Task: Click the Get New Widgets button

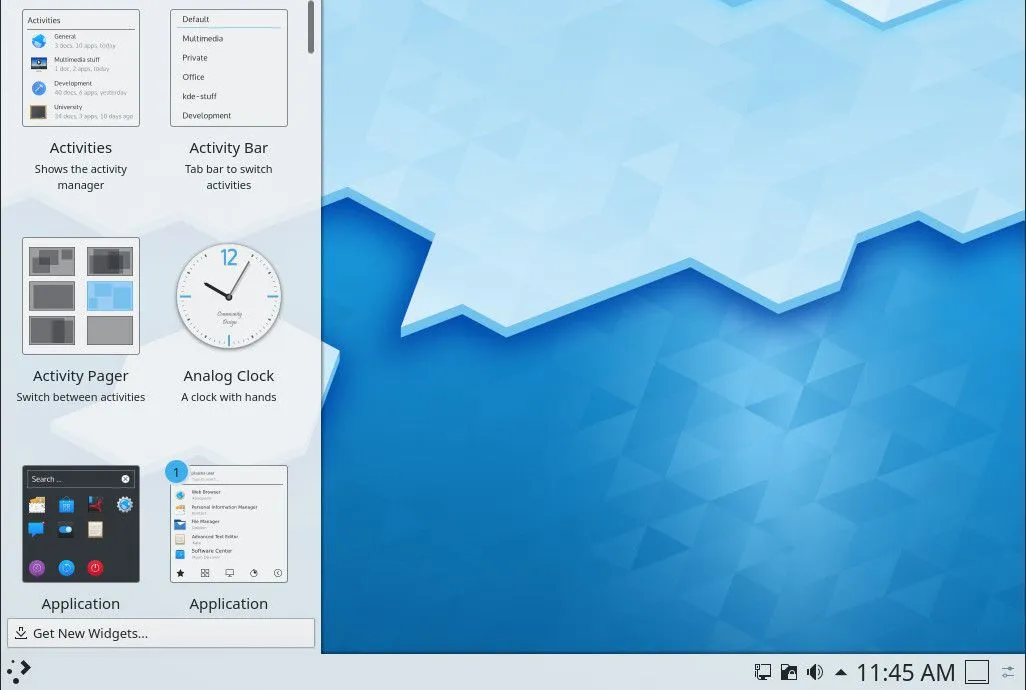Action: tap(161, 633)
